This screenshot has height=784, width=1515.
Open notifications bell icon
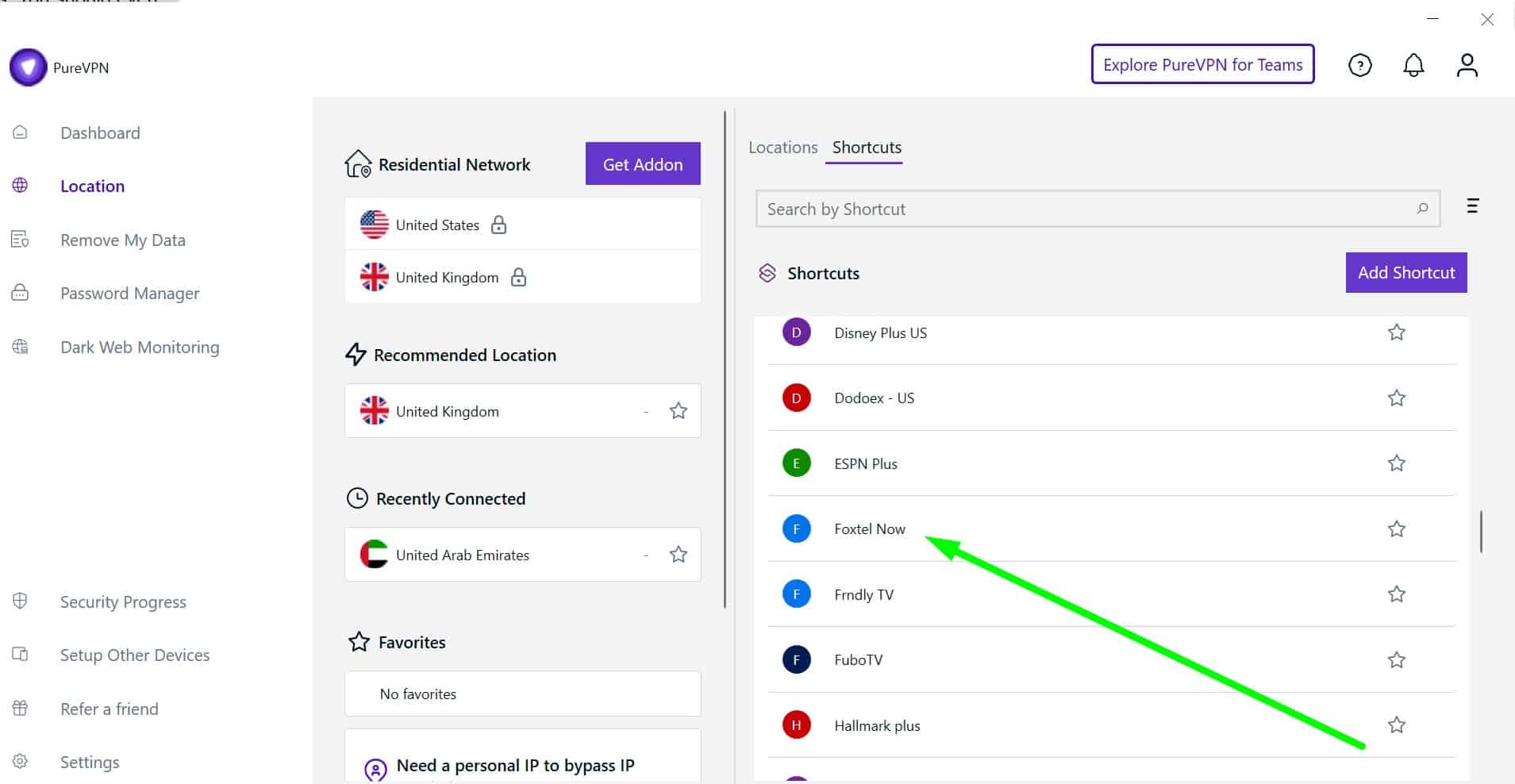click(x=1413, y=65)
